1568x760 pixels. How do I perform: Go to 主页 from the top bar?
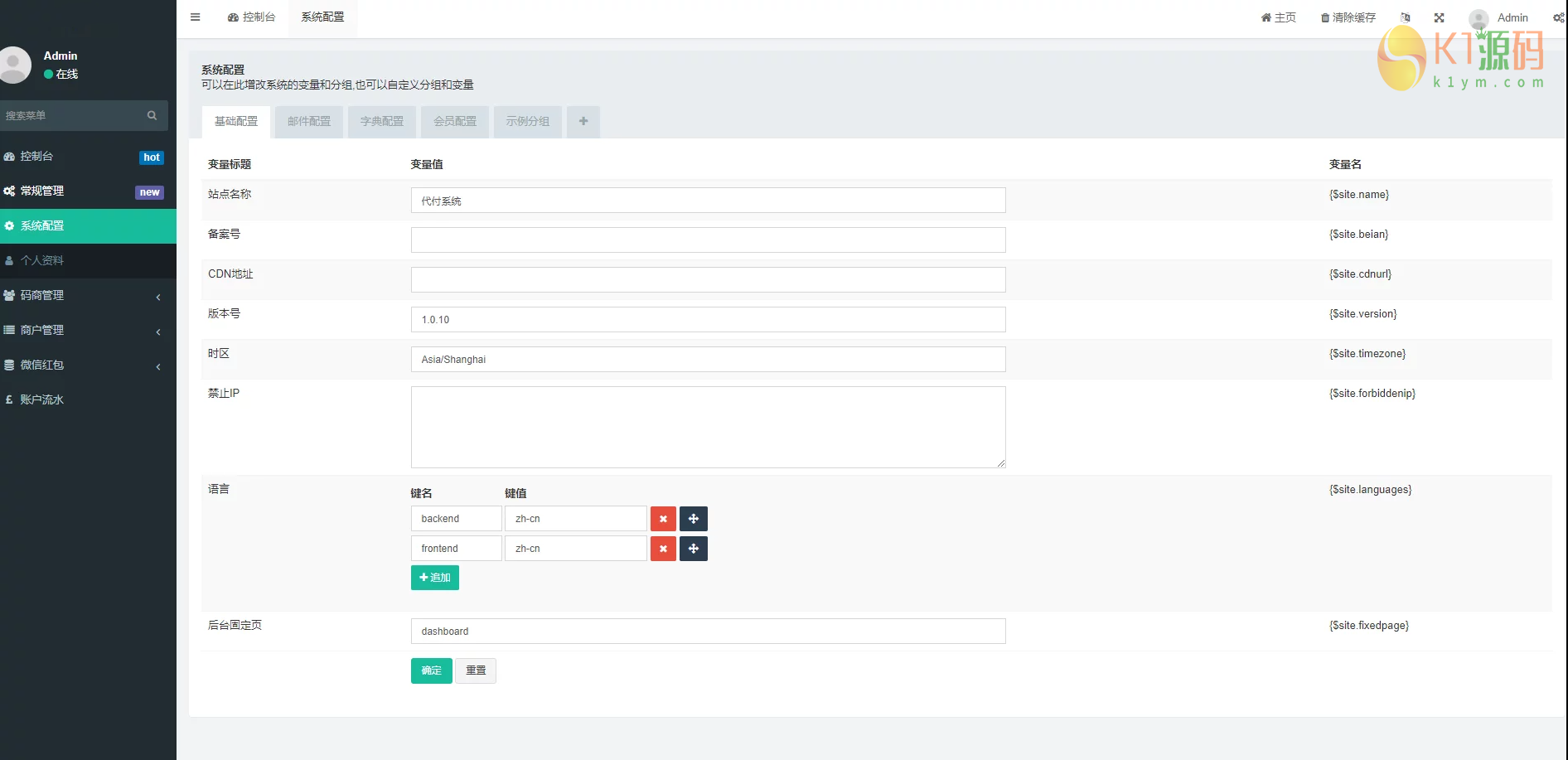[x=1279, y=17]
